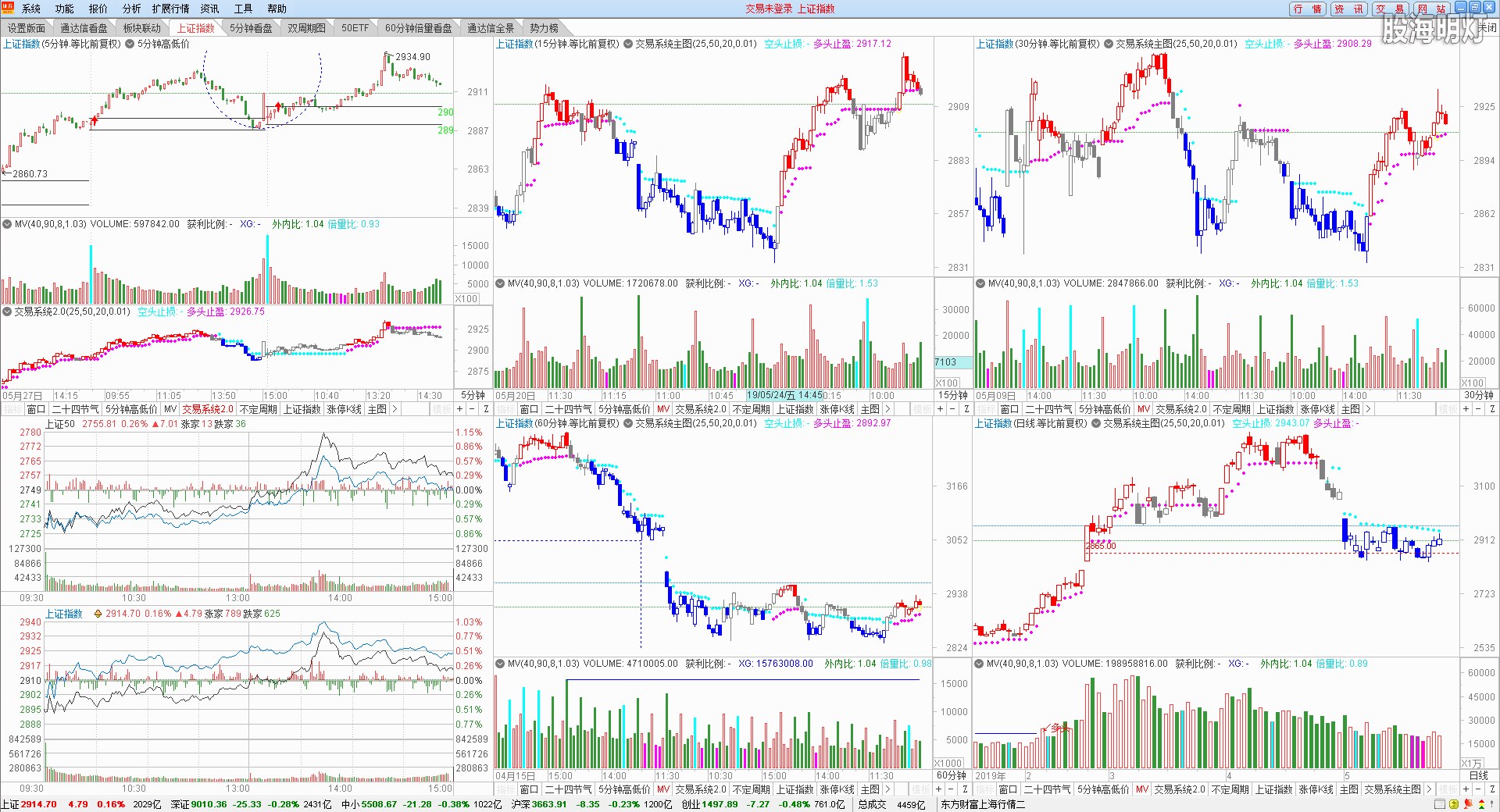The height and width of the screenshot is (812, 1500).
Task: Select 张停K线 indicator tab under 15-minute chart
Action: (837, 409)
